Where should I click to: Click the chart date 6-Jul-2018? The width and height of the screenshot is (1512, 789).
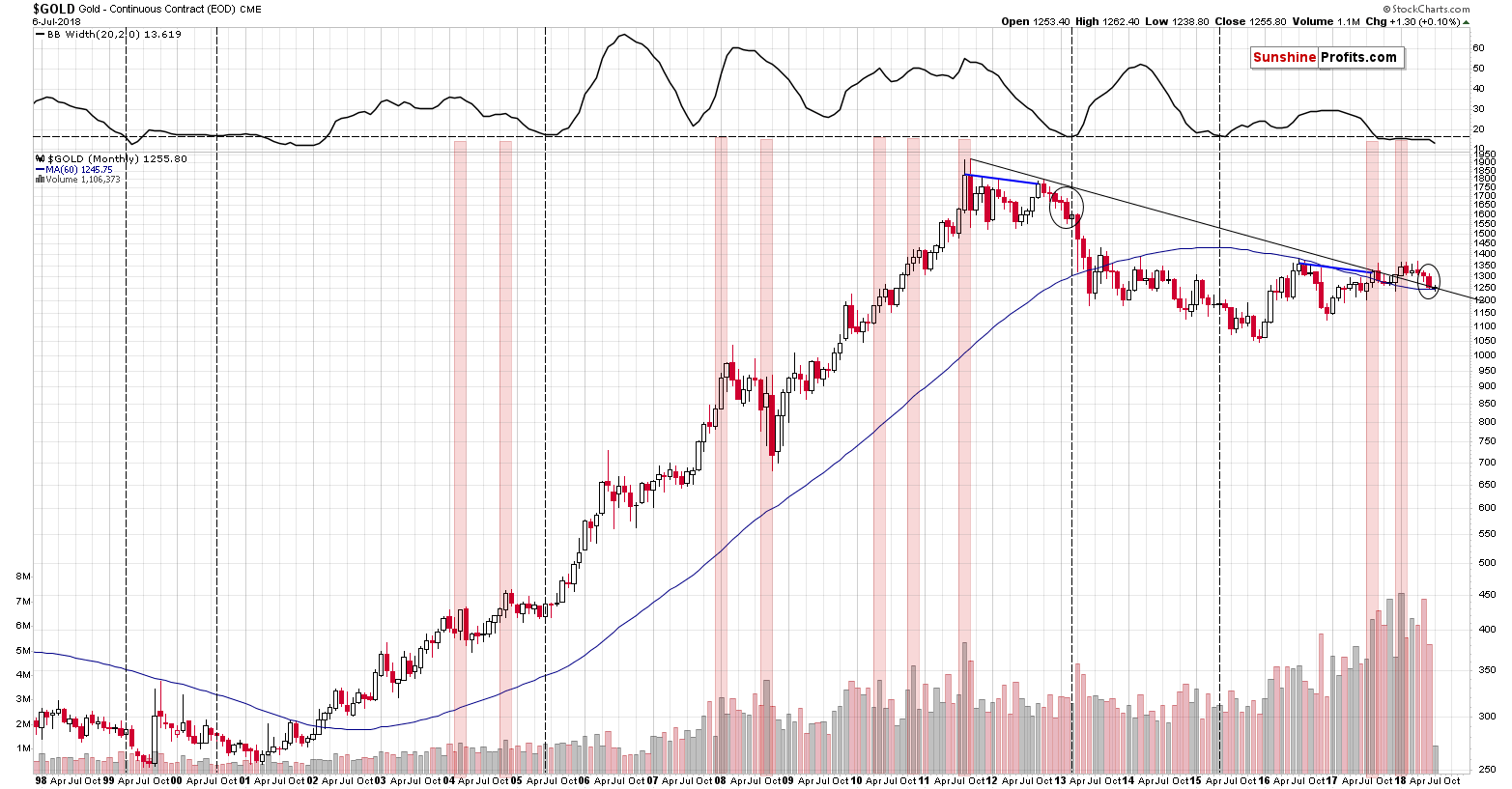56,21
